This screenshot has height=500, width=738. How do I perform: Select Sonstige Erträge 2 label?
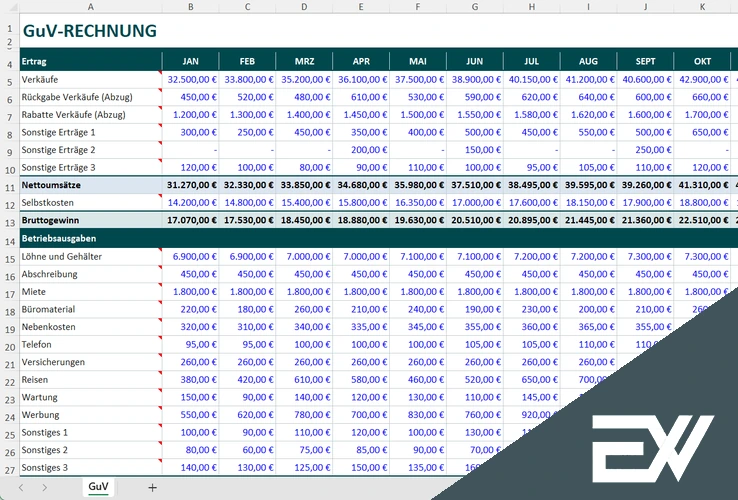coord(91,150)
